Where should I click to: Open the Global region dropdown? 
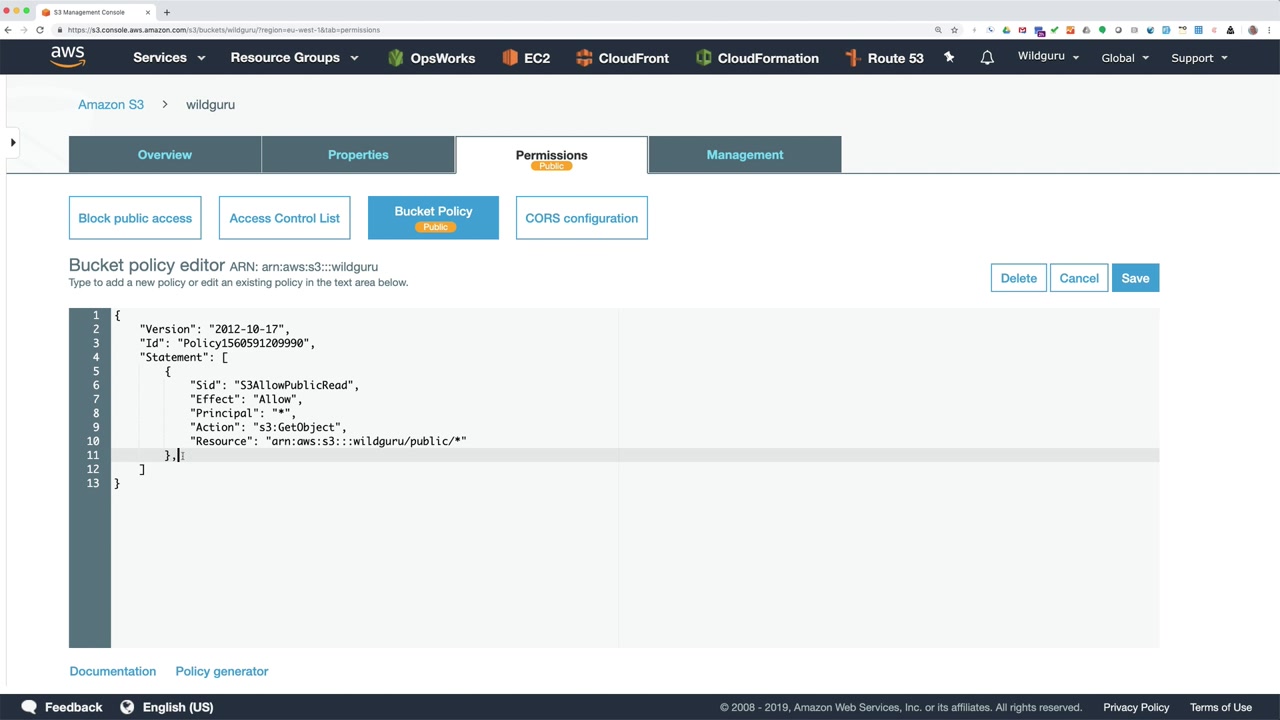1125,58
